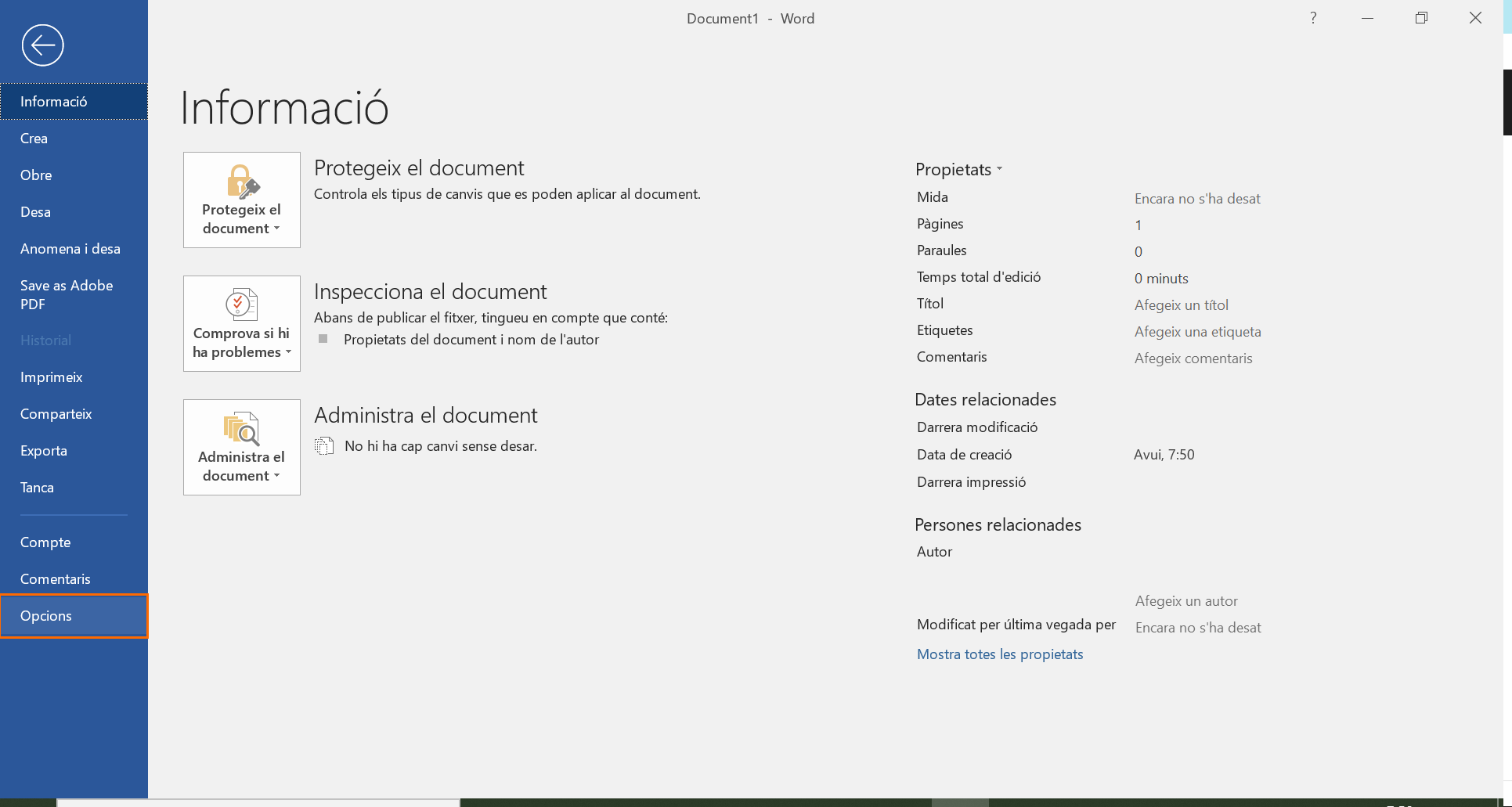Go to Comparteix section

click(56, 414)
